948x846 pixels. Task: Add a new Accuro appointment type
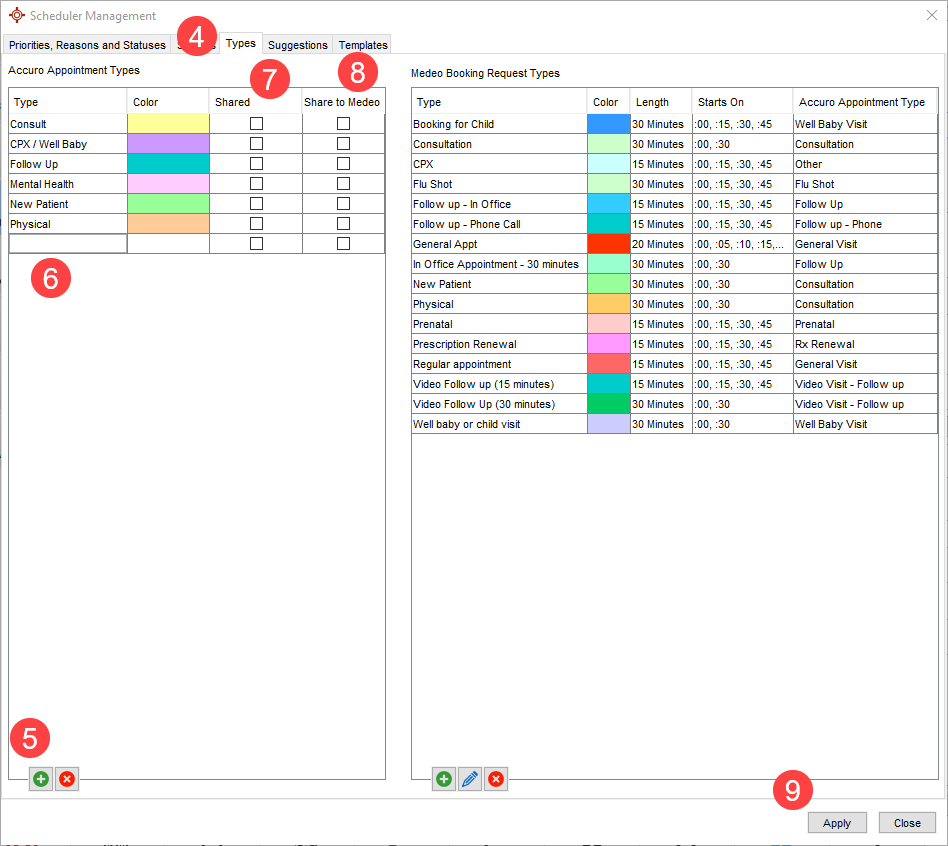40,778
